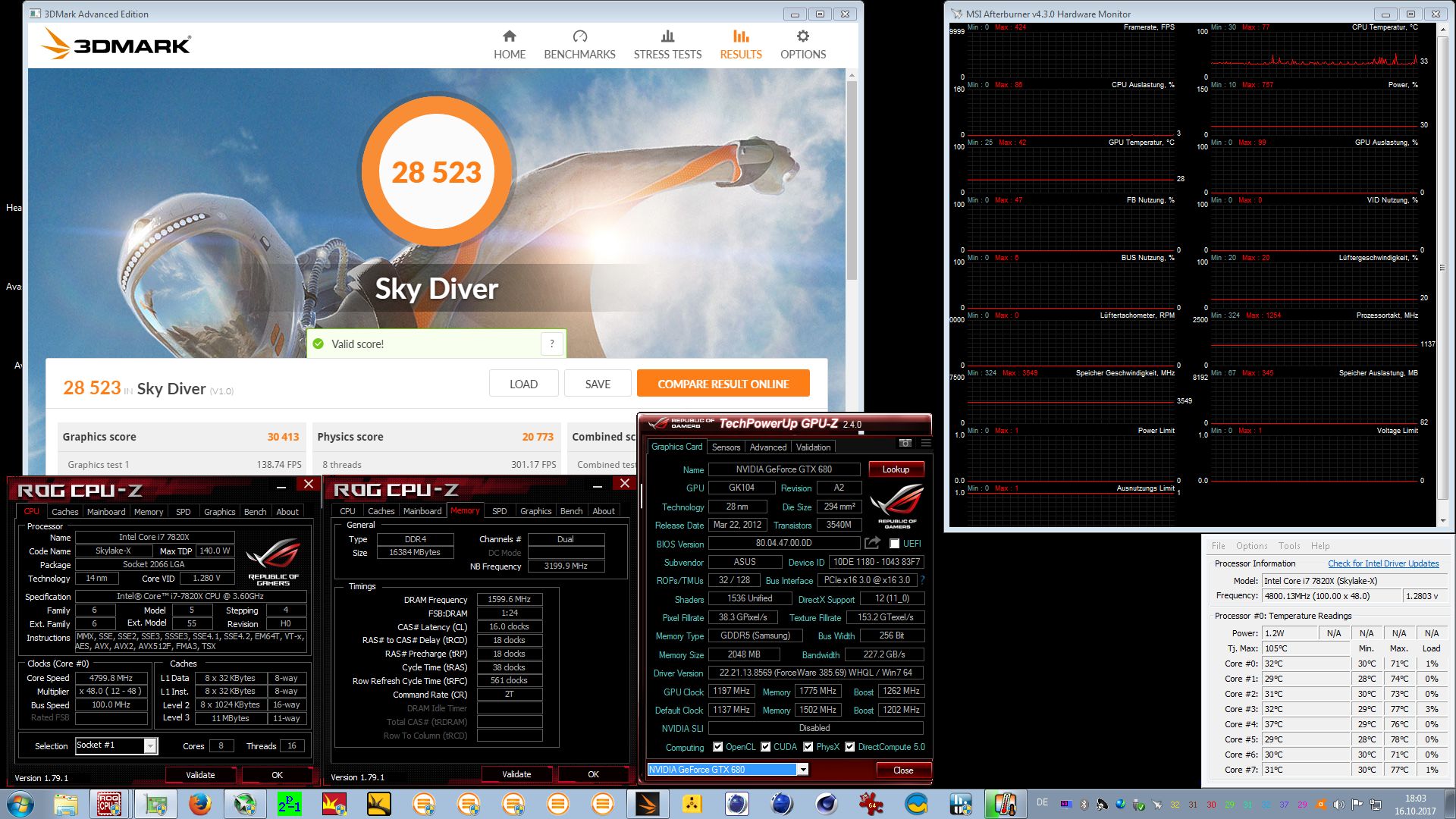
Task: Click the LOAD button in 3DMark
Action: tap(523, 384)
